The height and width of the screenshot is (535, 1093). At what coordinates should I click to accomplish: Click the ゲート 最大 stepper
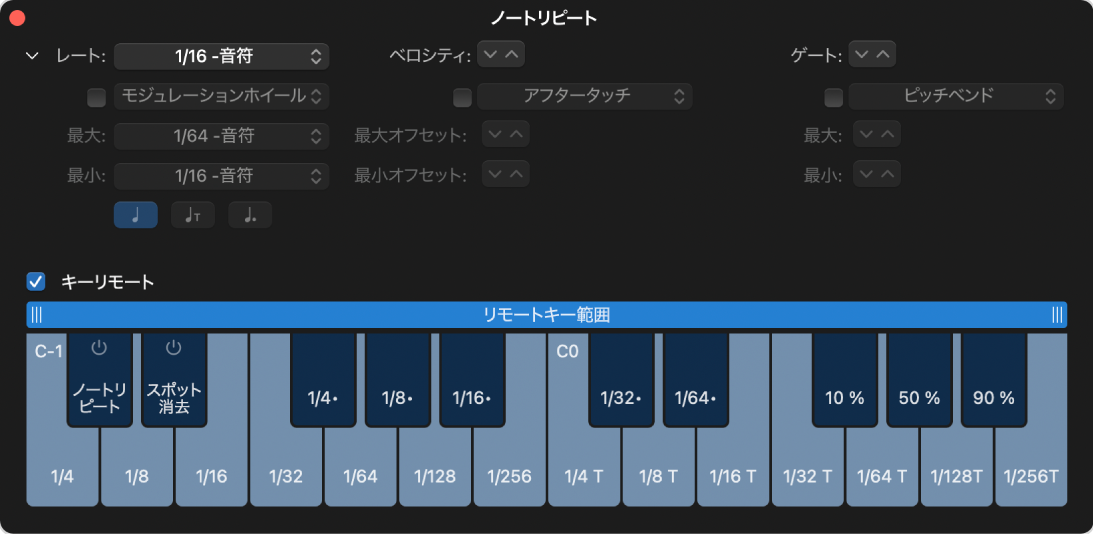coord(877,134)
